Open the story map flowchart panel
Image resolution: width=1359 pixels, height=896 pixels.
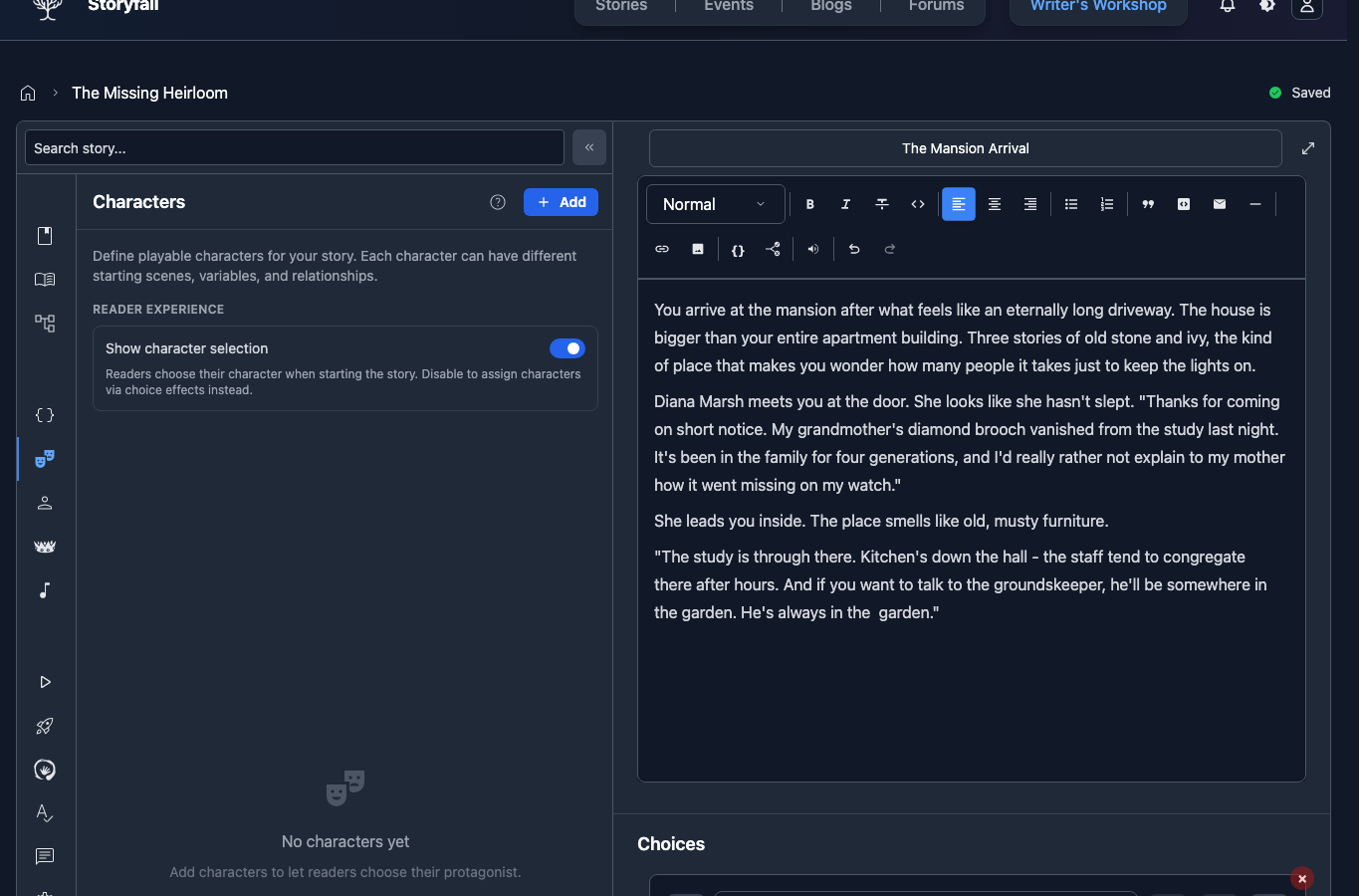[44, 323]
